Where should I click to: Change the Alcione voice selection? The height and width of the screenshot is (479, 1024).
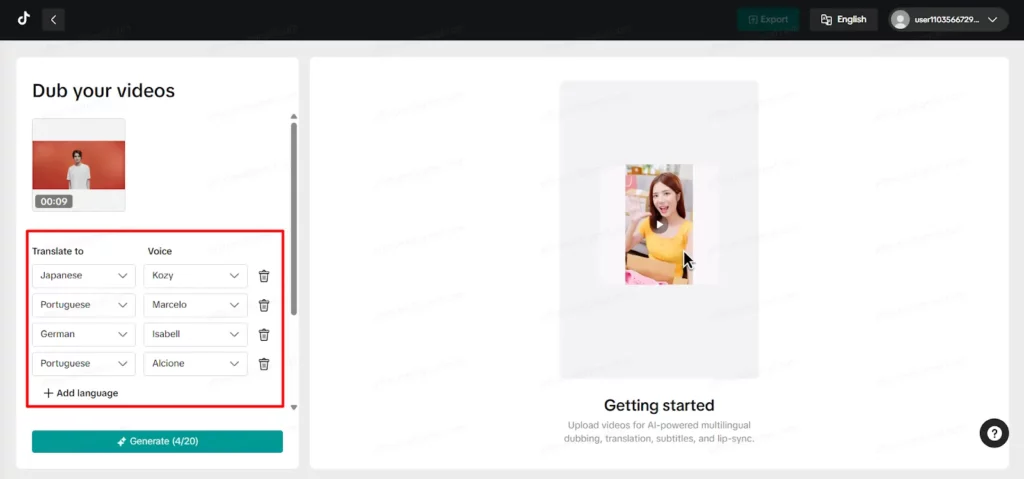click(x=195, y=364)
